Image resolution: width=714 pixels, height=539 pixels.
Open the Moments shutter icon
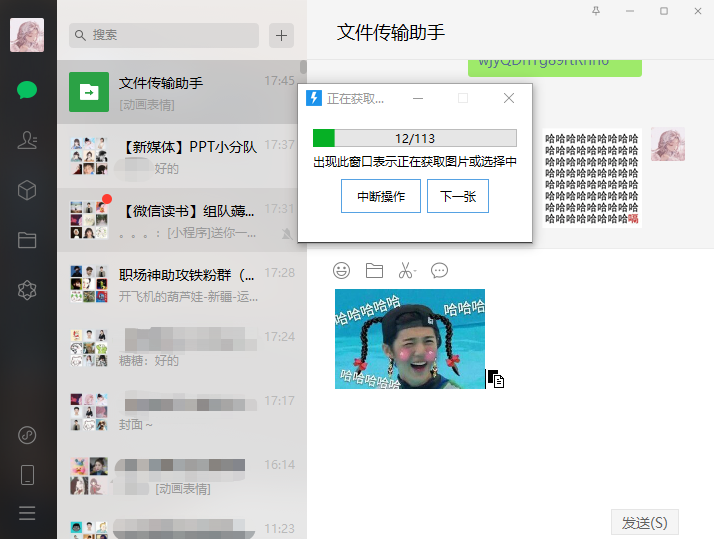click(27, 290)
